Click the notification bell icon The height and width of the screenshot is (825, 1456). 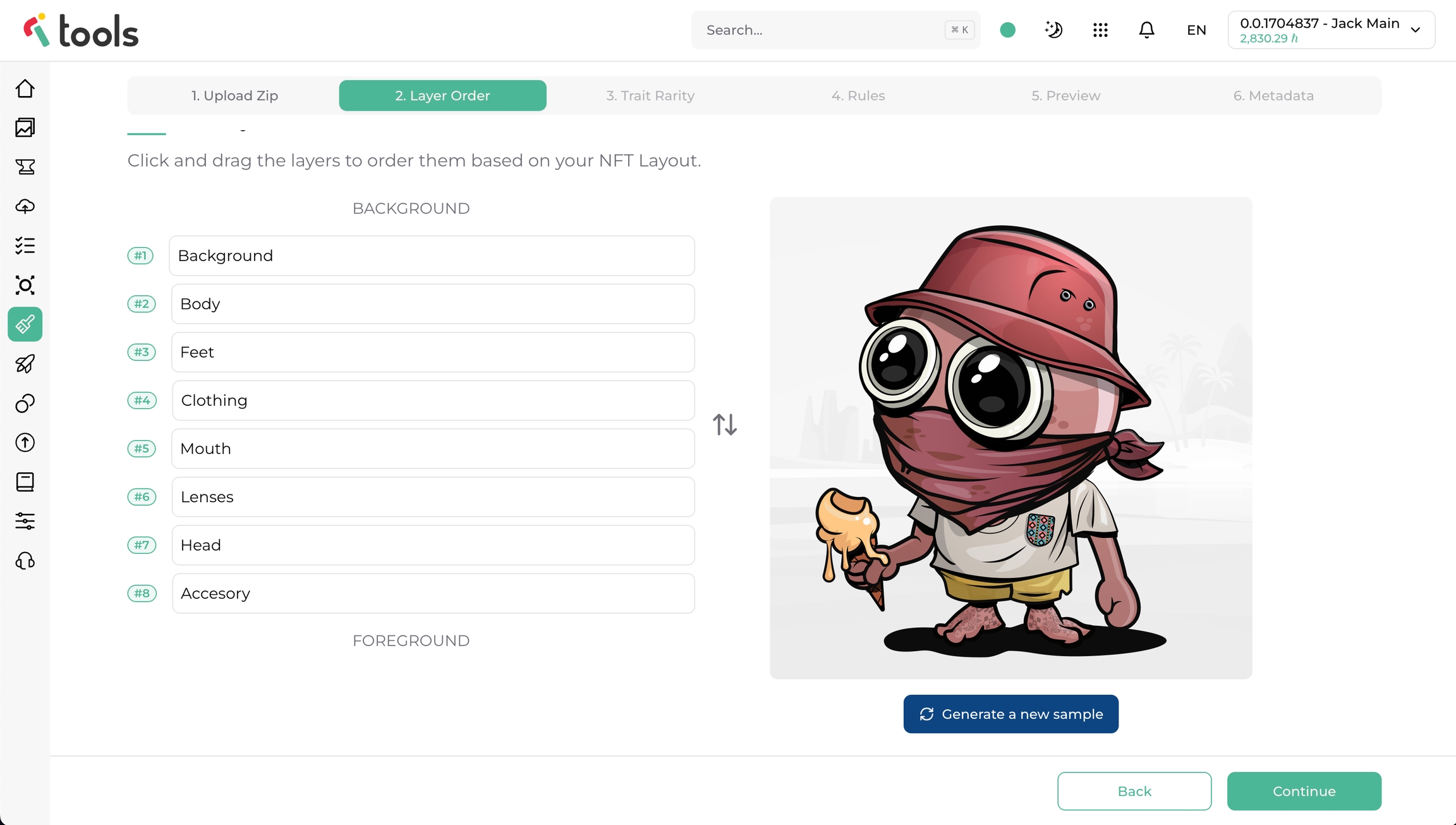(1146, 30)
